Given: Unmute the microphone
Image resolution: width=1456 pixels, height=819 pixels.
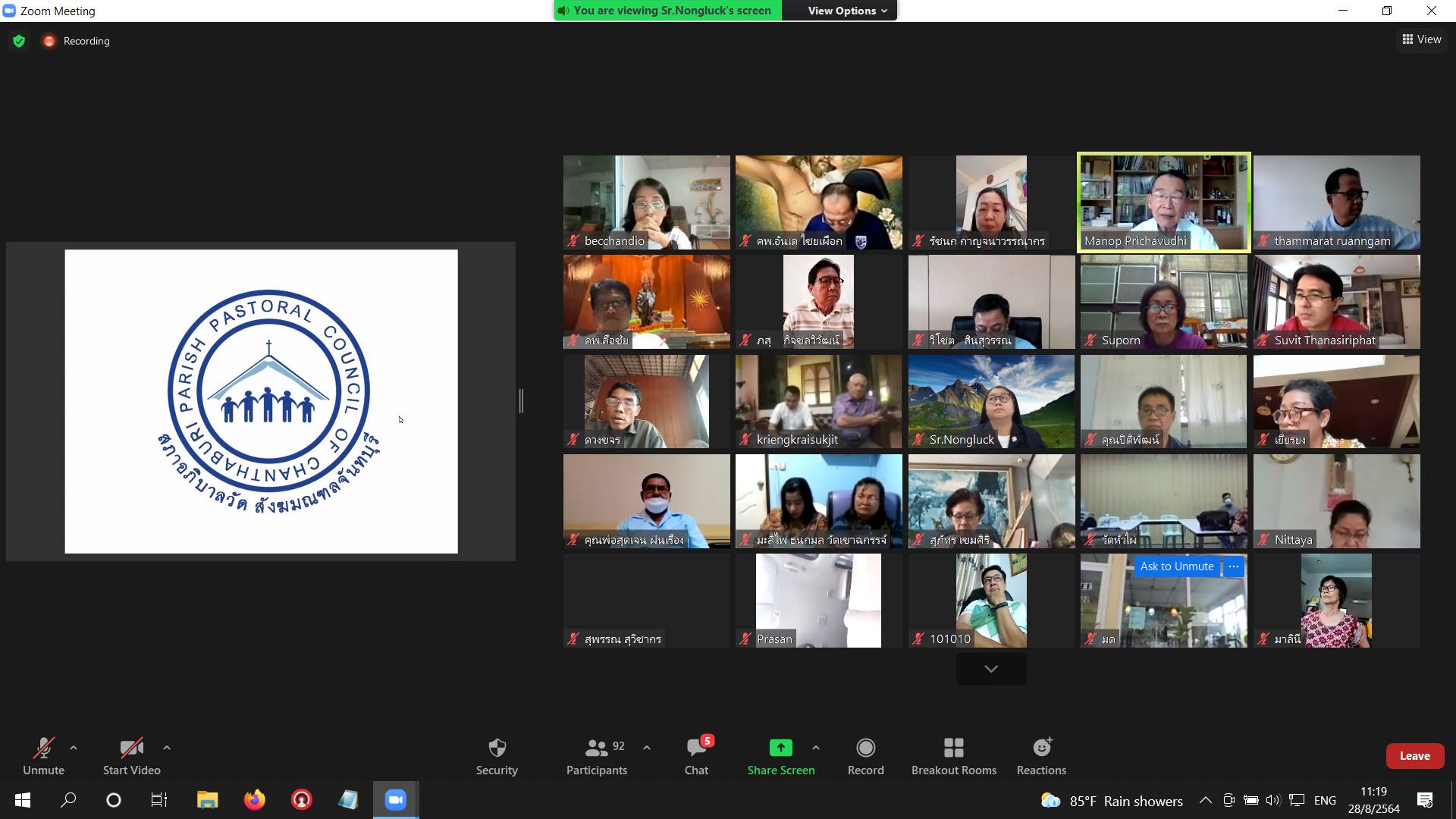Looking at the screenshot, I should pyautogui.click(x=43, y=756).
